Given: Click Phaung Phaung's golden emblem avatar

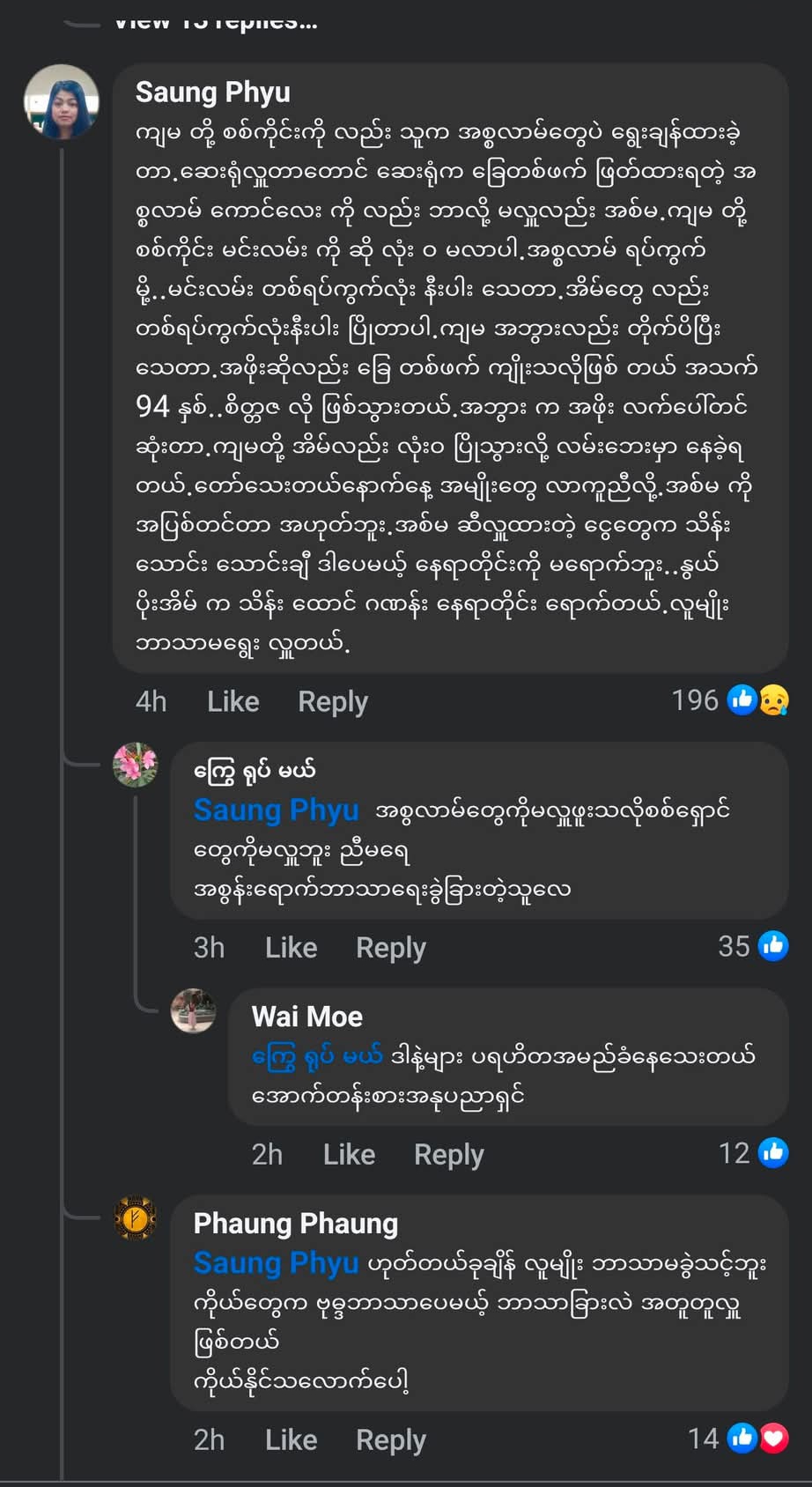Looking at the screenshot, I should (135, 1217).
